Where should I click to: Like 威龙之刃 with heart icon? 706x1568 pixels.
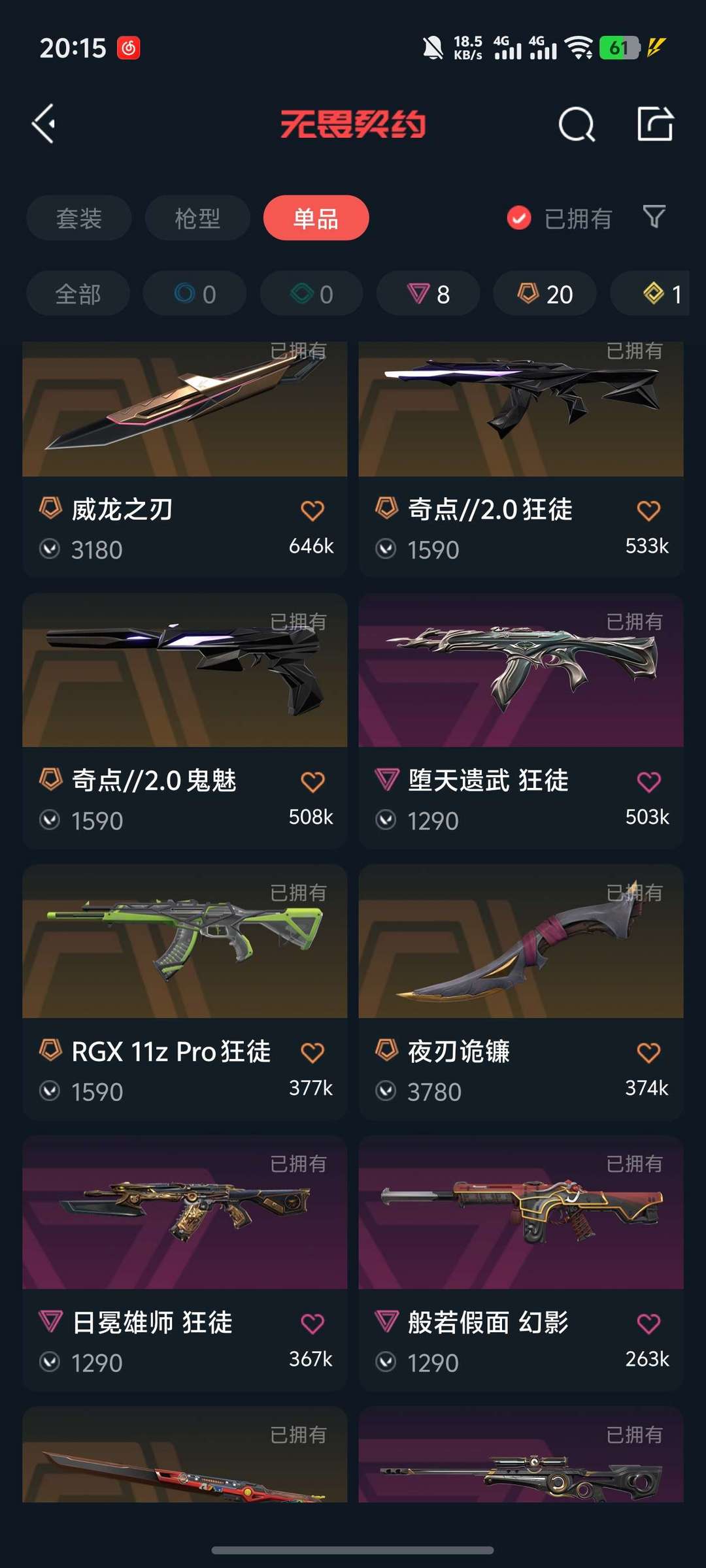click(312, 510)
